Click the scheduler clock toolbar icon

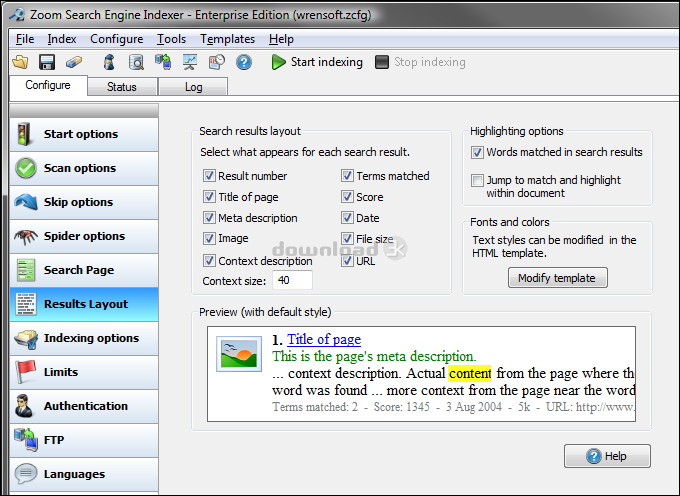point(217,62)
